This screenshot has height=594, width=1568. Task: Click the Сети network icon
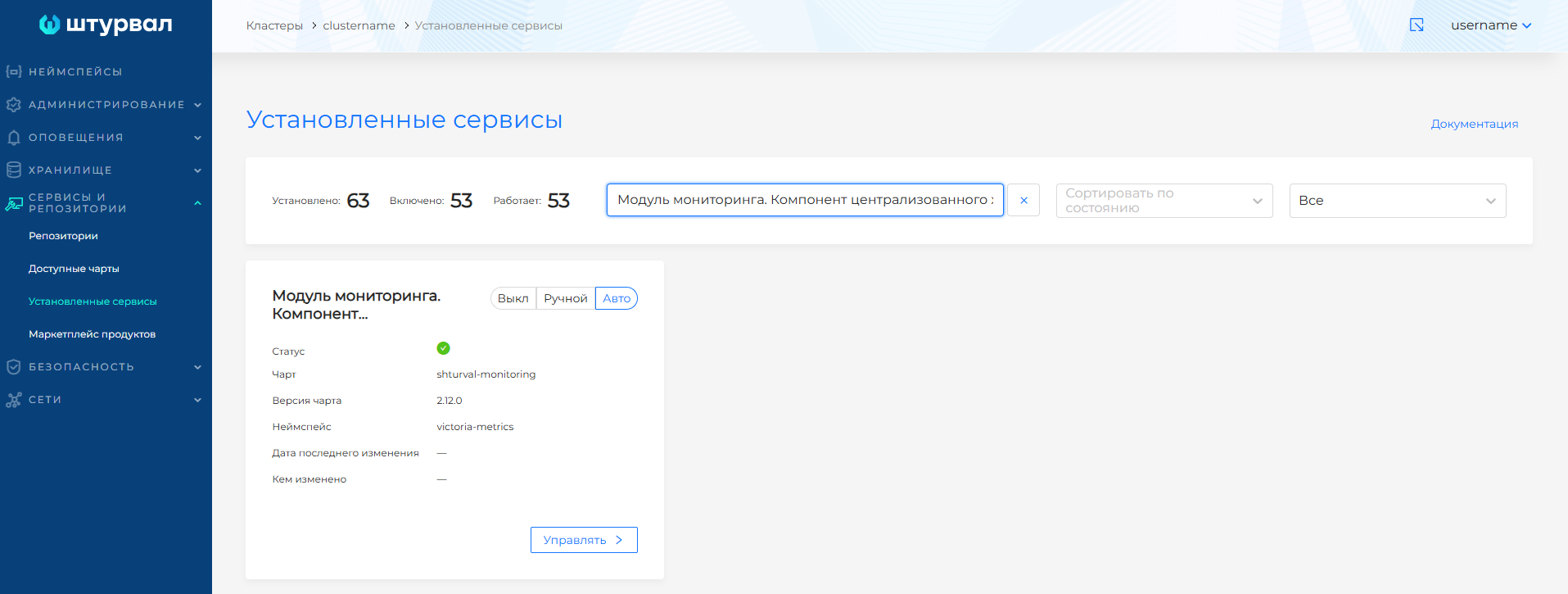click(x=14, y=400)
